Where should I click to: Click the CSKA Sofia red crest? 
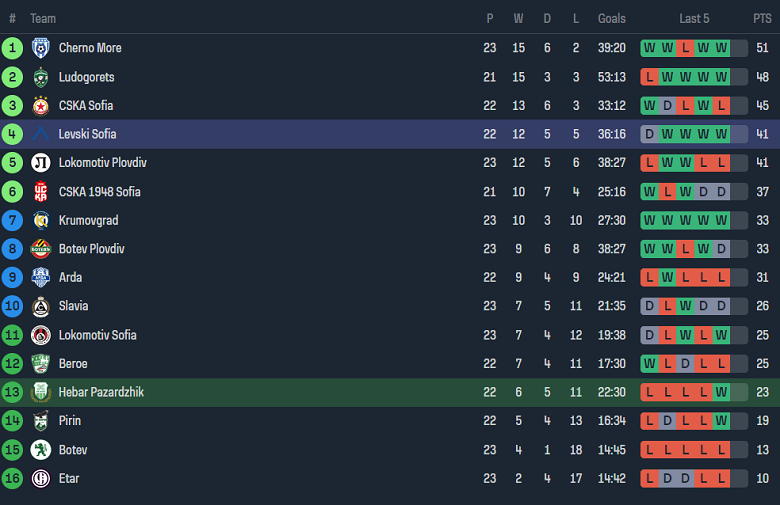coord(41,106)
